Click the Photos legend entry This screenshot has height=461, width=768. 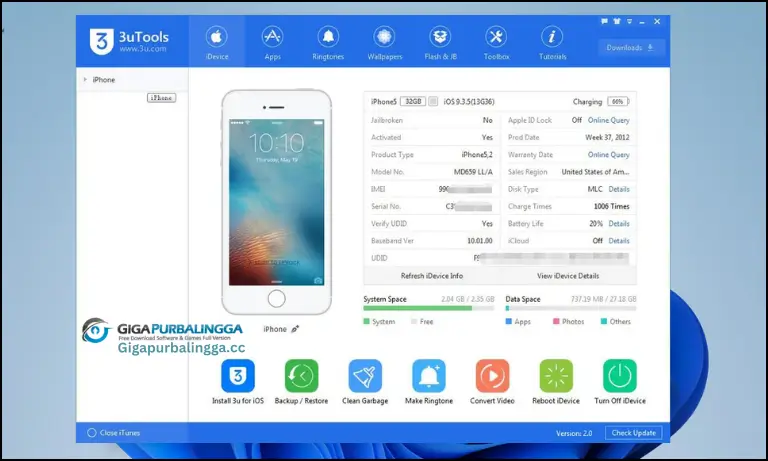(569, 321)
